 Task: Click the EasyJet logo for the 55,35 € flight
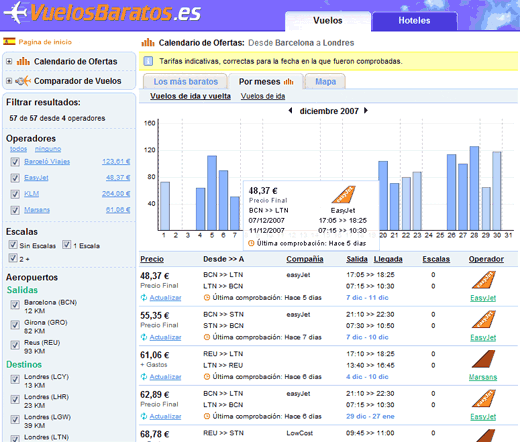tap(483, 319)
